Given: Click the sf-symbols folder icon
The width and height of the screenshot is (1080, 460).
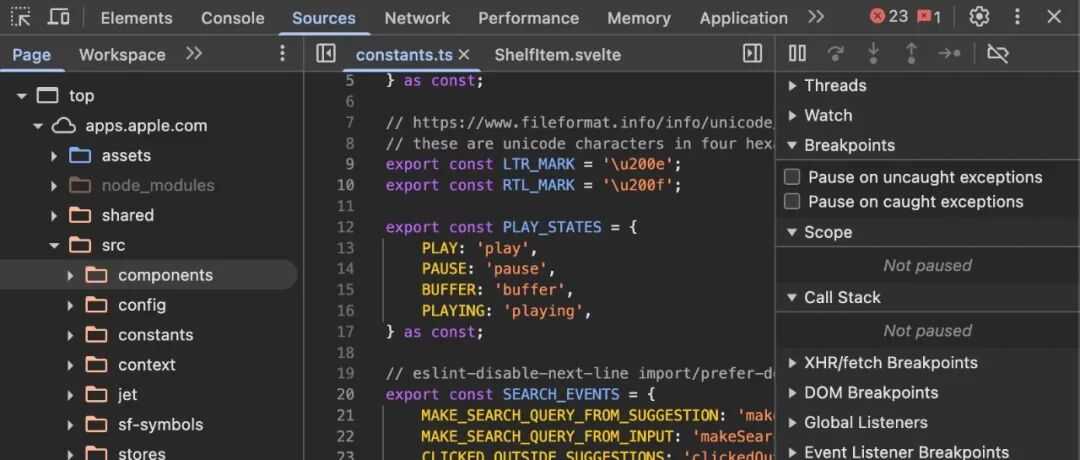Looking at the screenshot, I should tap(96, 424).
